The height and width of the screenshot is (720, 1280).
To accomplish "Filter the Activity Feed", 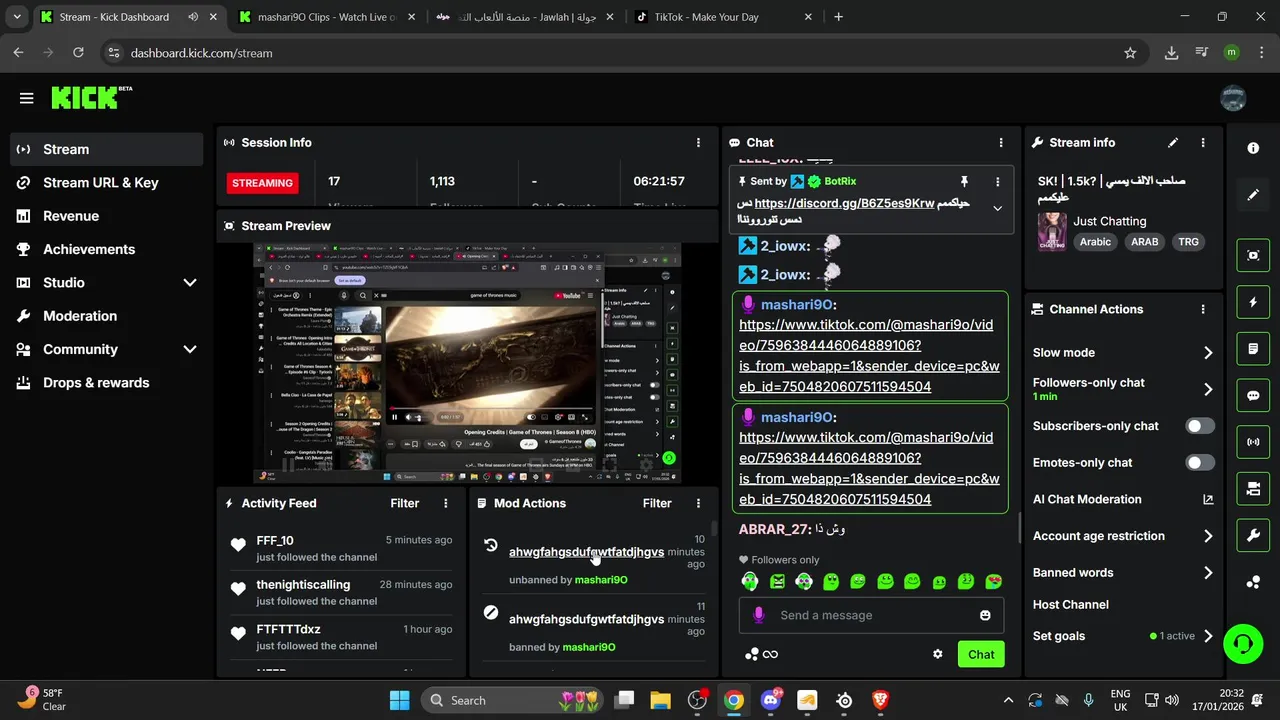I will pyautogui.click(x=404, y=503).
